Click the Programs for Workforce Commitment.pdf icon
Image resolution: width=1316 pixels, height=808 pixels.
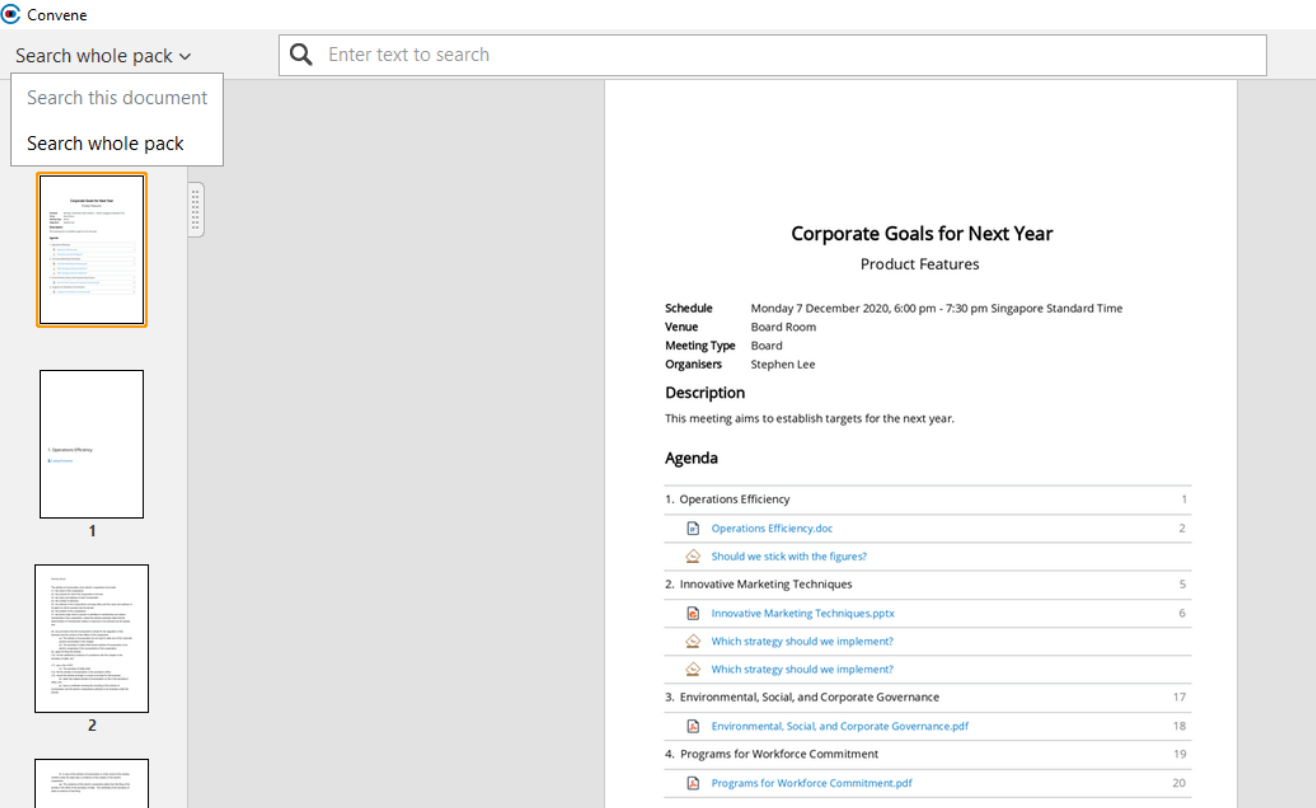tap(692, 783)
